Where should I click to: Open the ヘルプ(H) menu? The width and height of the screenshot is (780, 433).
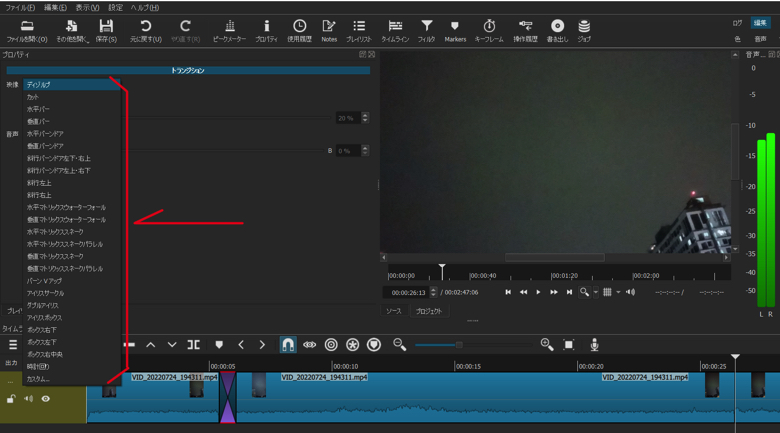click(145, 7)
